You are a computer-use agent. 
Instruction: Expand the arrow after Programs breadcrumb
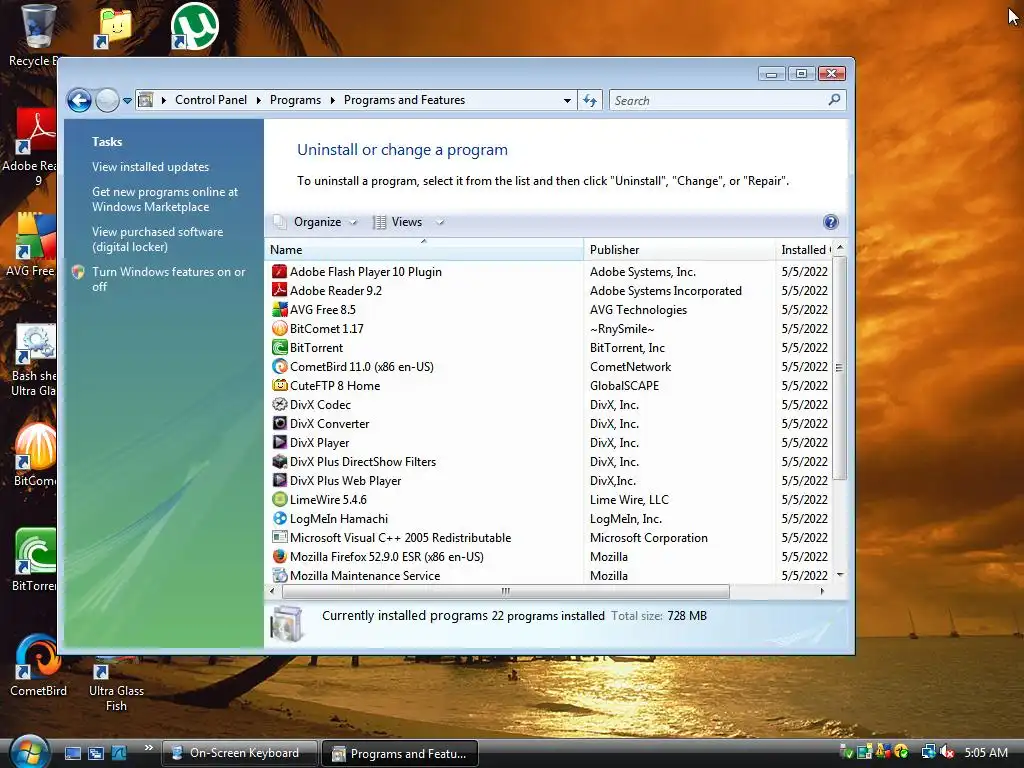(332, 100)
